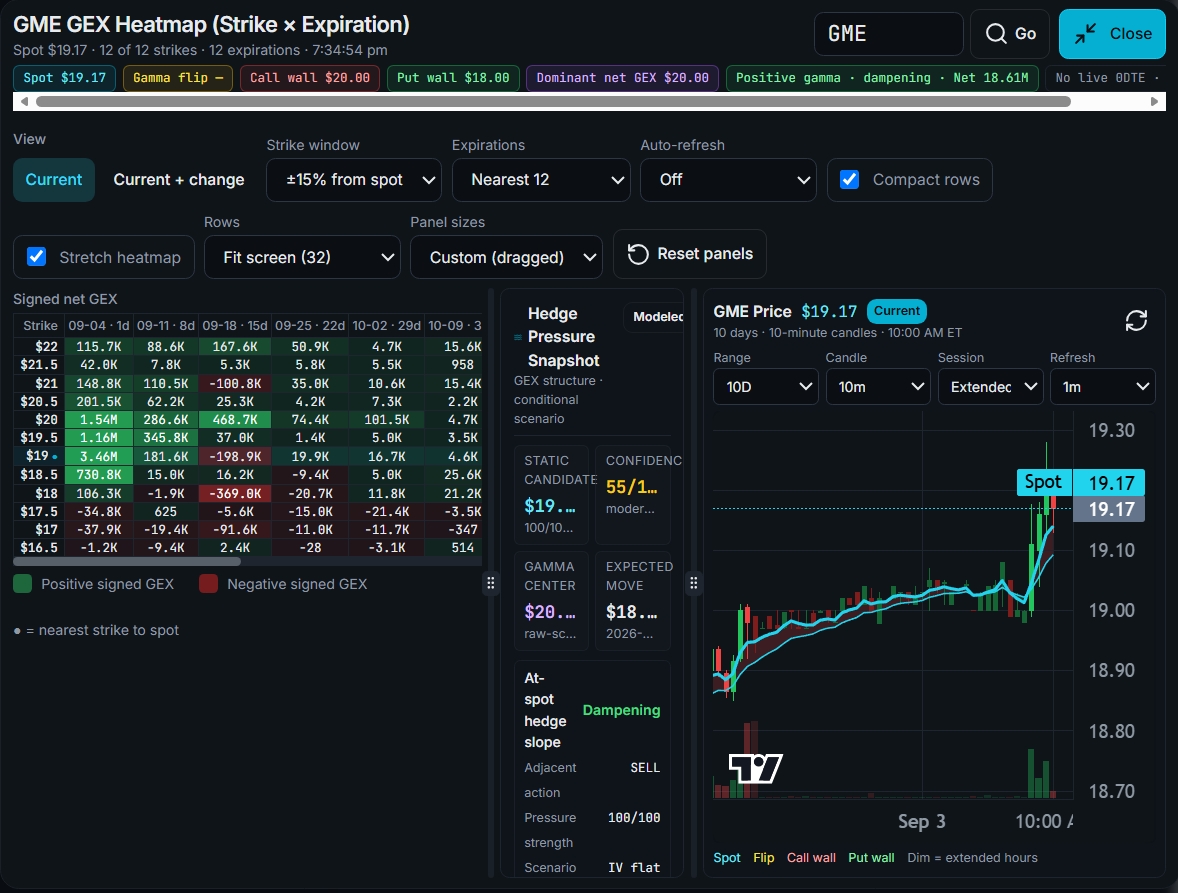Click the TradingView logo on the chart
Image resolution: width=1178 pixels, height=893 pixels.
pos(755,768)
